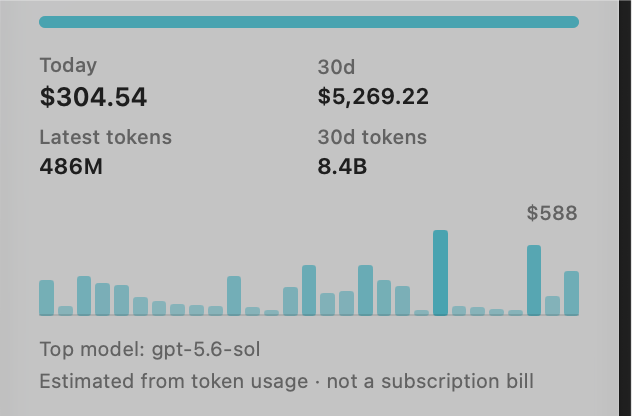Click the tiny bar just left of the tallest bar

click(x=422, y=313)
